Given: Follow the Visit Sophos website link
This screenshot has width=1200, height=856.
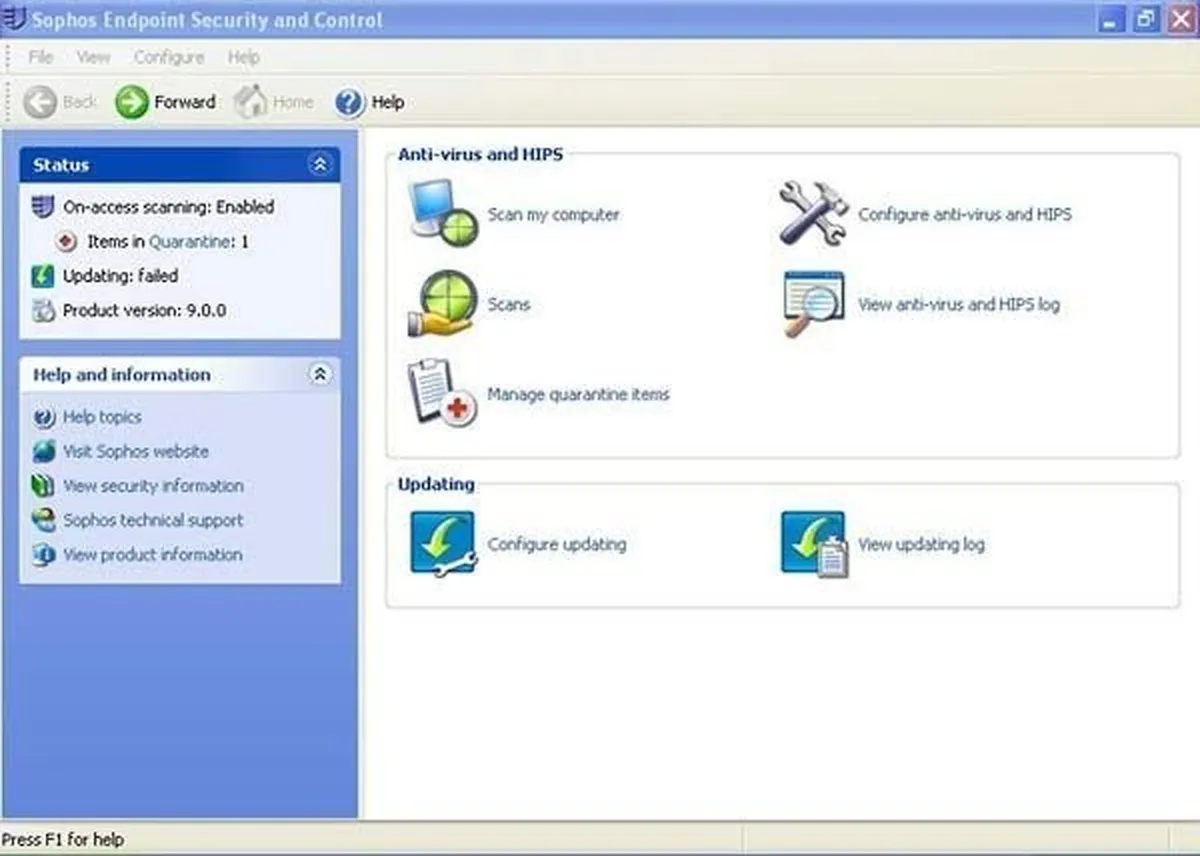Looking at the screenshot, I should (x=136, y=451).
